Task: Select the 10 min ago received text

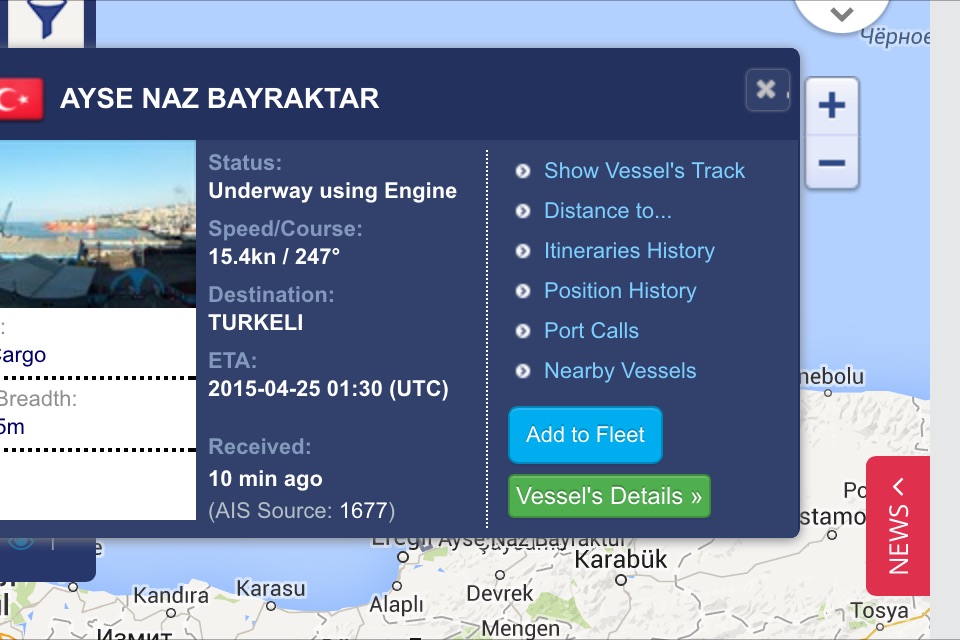Action: (265, 479)
